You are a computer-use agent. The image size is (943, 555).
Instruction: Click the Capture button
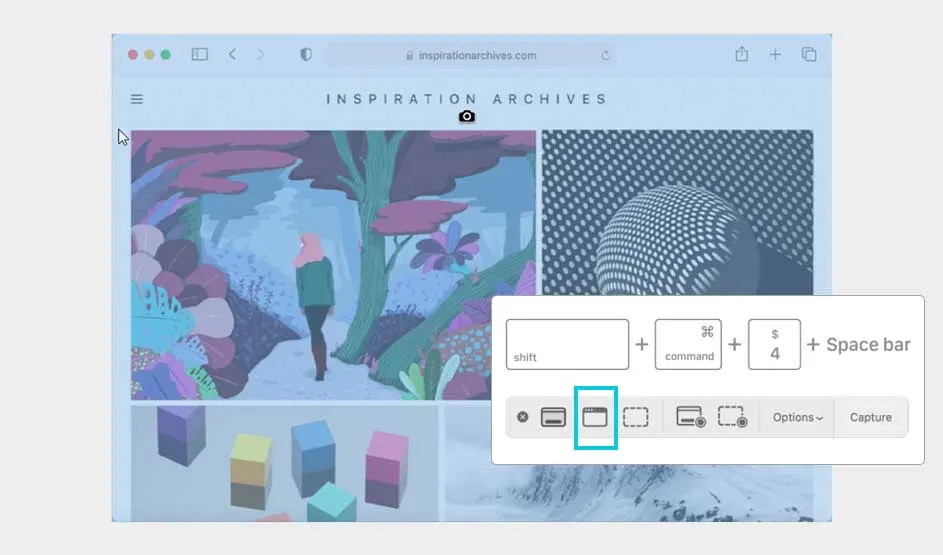pos(870,417)
